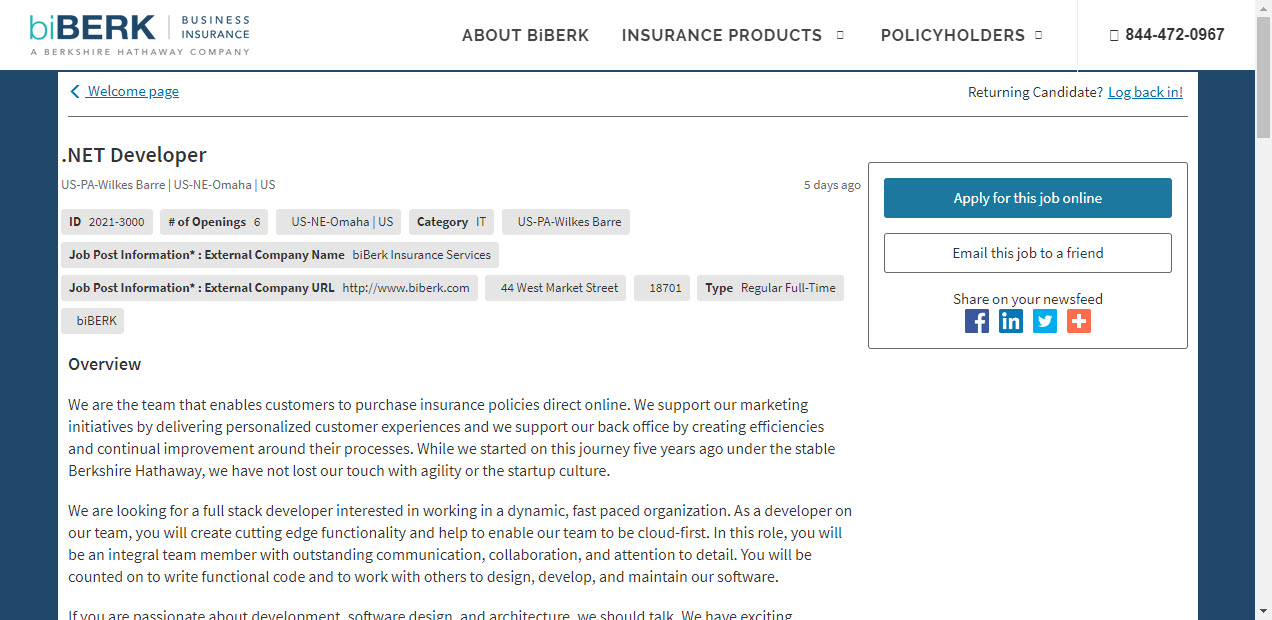Click the External Company Name biBerk Insurance Services tag
Image resolution: width=1272 pixels, height=620 pixels.
pyautogui.click(x=280, y=255)
